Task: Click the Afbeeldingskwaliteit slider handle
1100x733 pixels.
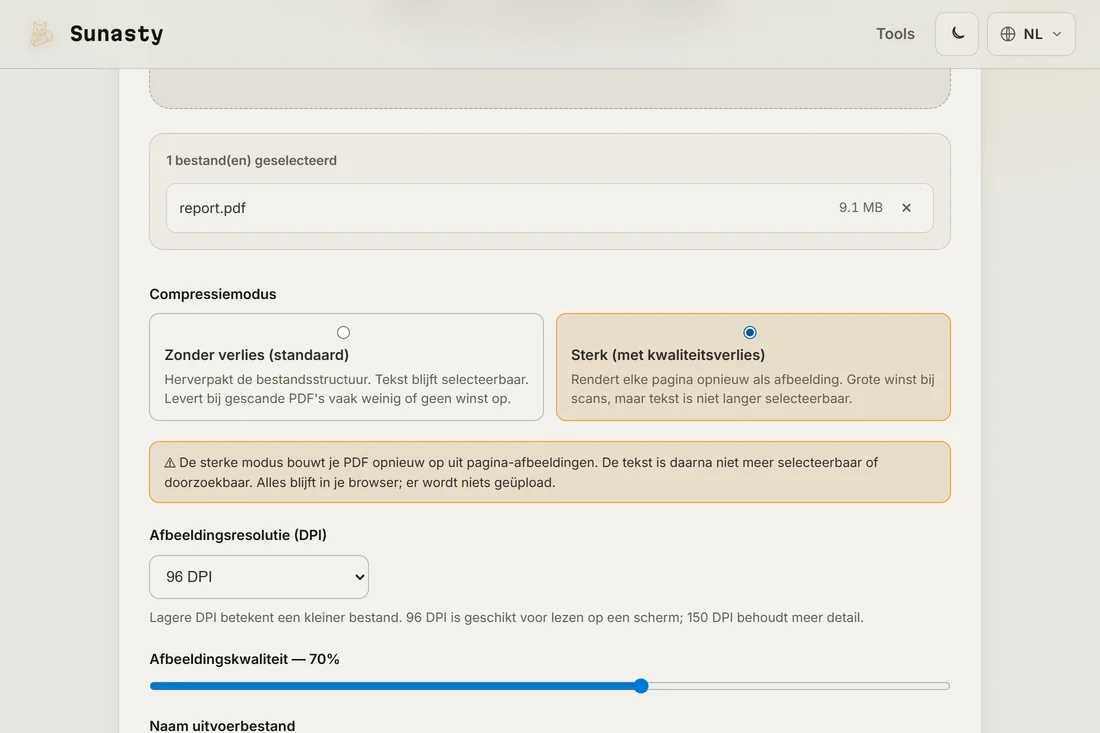Action: 640,686
